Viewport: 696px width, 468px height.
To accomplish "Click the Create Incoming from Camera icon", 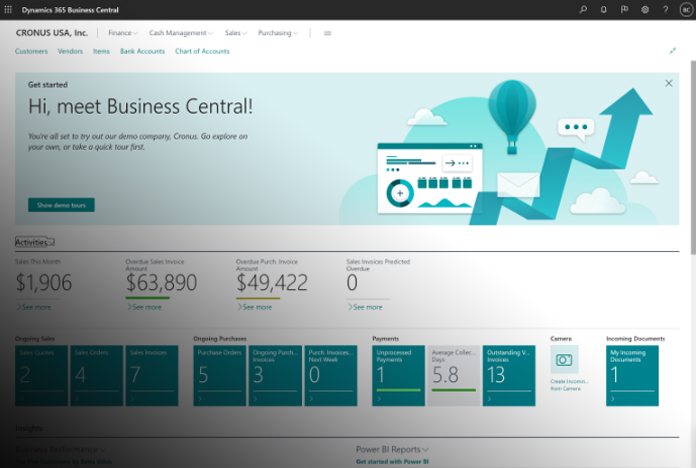I will pos(564,359).
